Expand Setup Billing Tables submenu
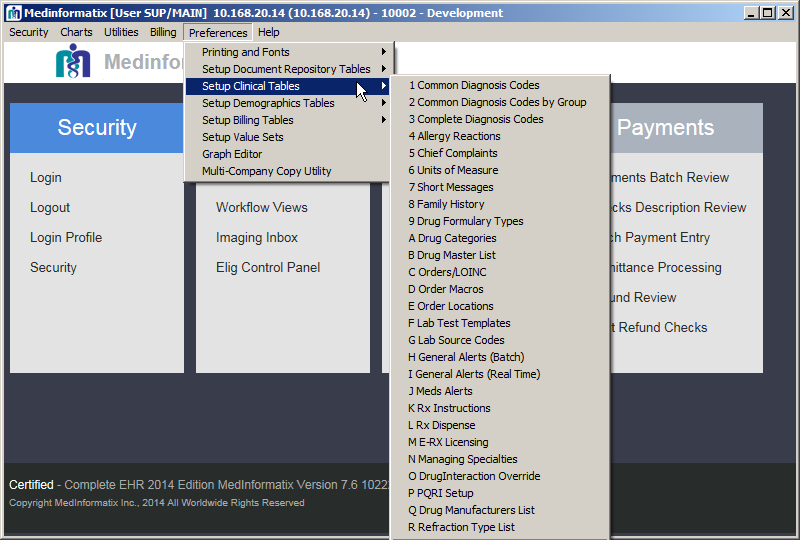This screenshot has width=801, height=541. (289, 120)
